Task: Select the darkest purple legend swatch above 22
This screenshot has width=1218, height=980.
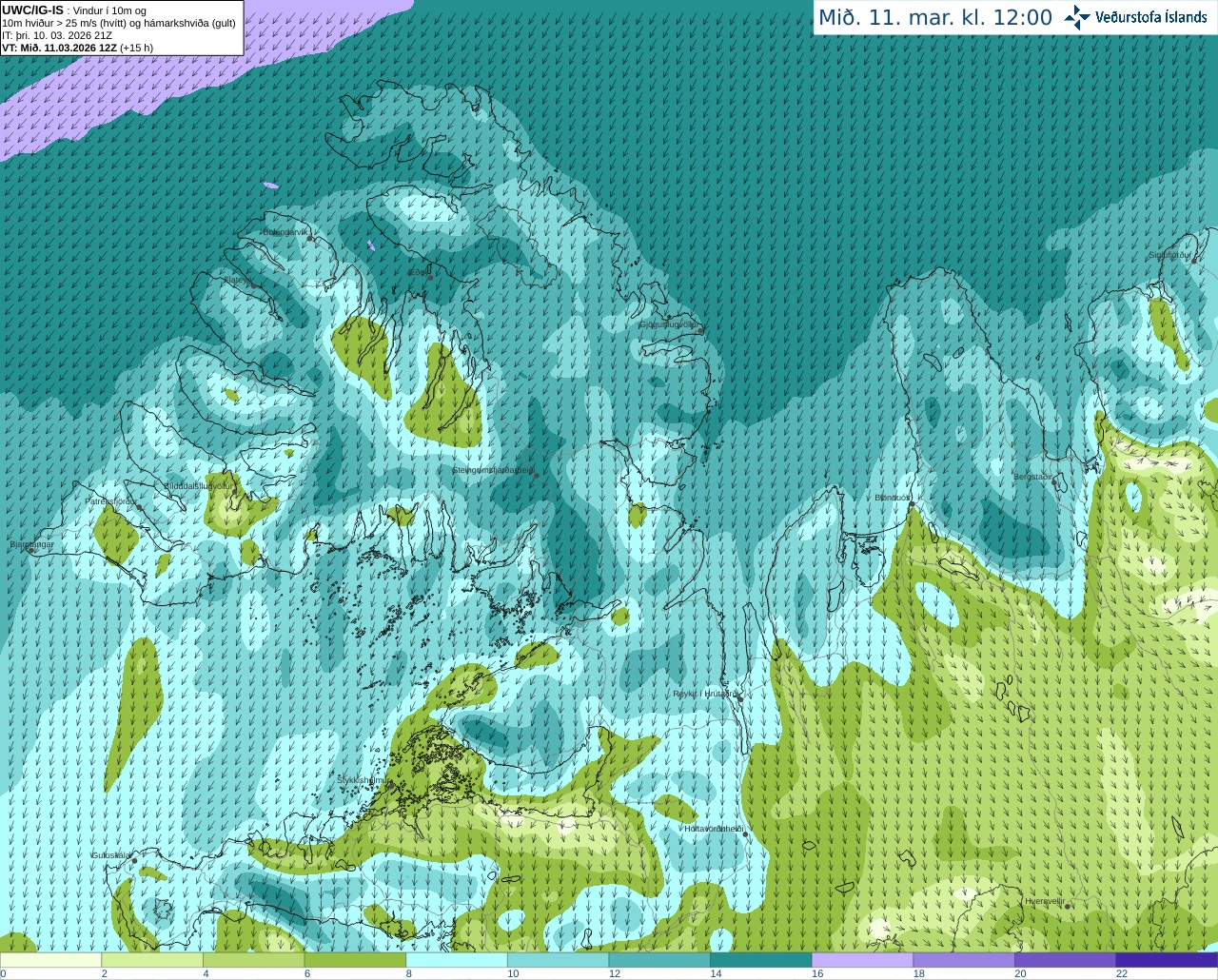Action: click(x=1168, y=960)
